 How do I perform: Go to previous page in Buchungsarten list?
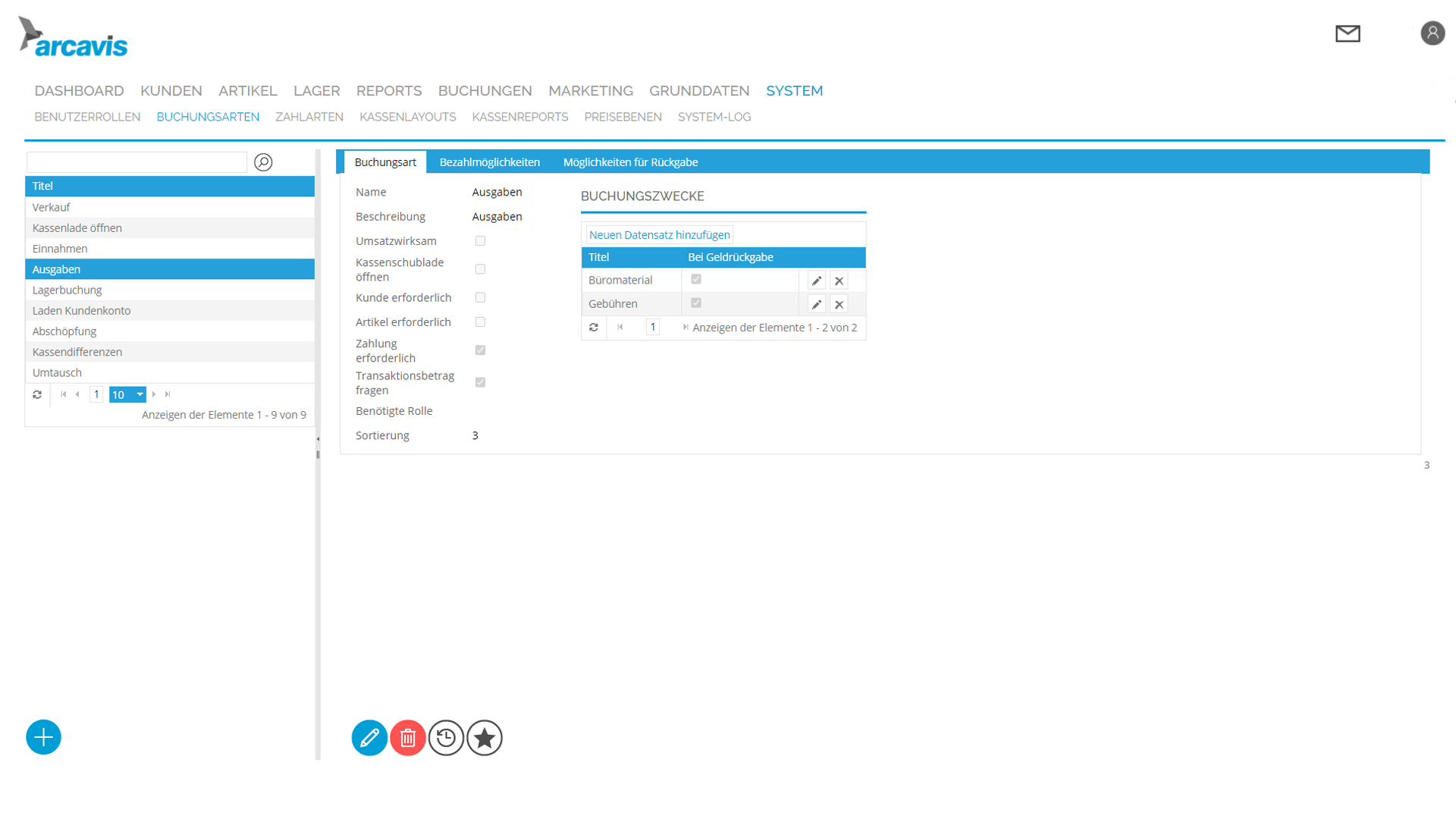(77, 394)
